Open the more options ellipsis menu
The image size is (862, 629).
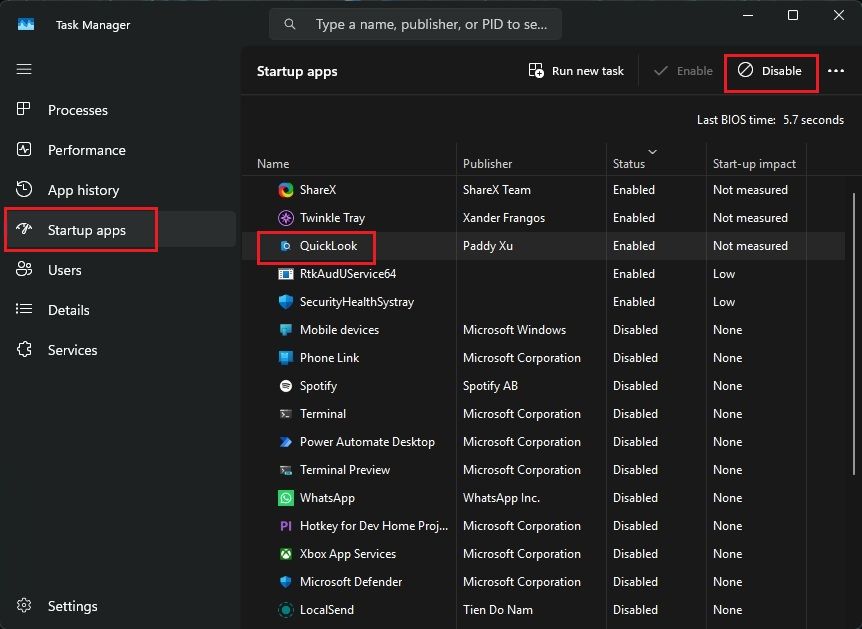pyautogui.click(x=836, y=70)
